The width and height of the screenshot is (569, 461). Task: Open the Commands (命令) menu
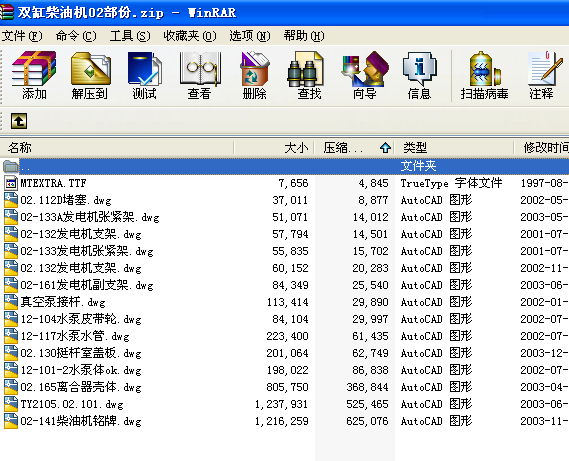(x=76, y=36)
